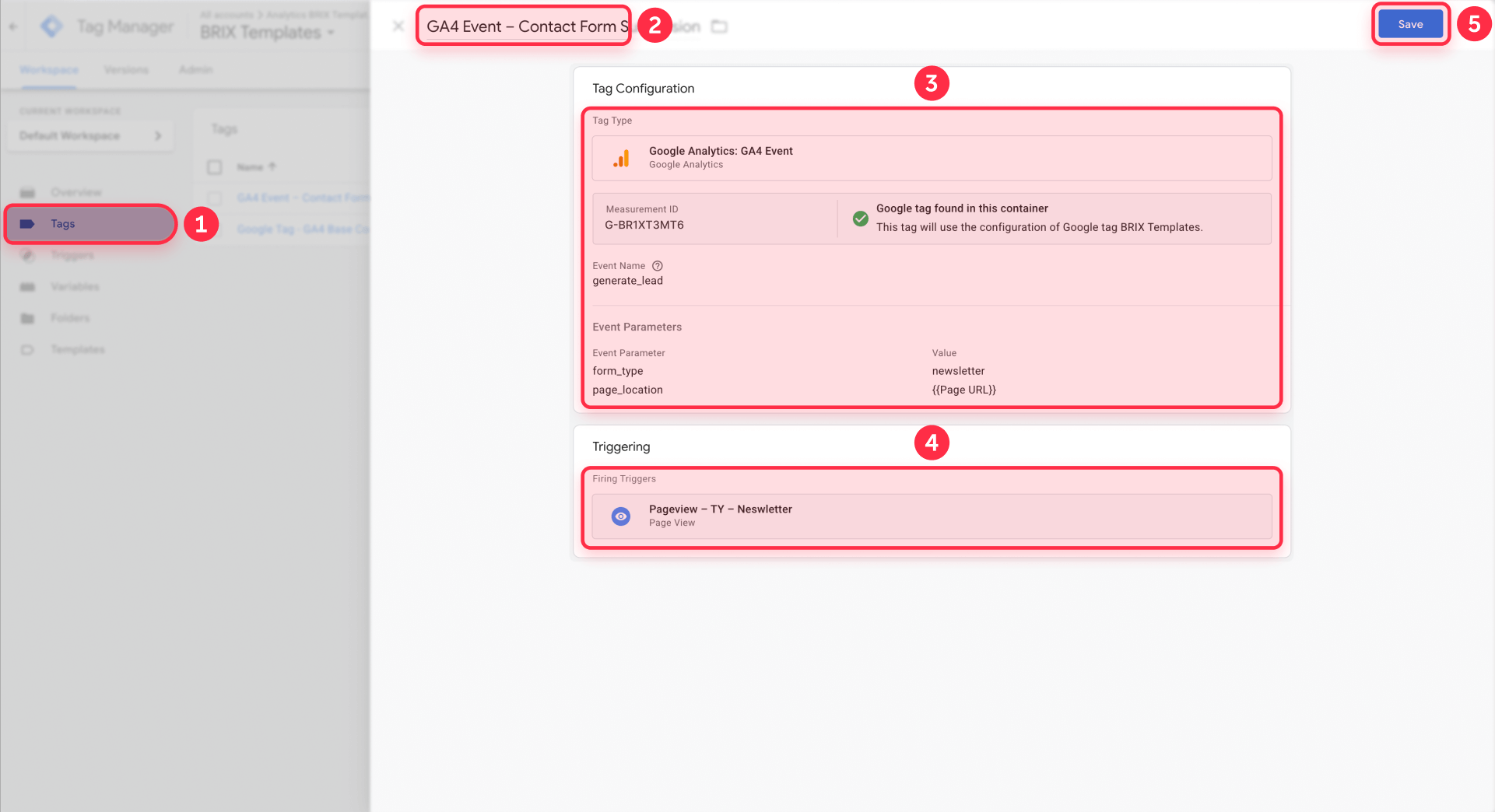Open the folder icon beside tag name

point(720,27)
